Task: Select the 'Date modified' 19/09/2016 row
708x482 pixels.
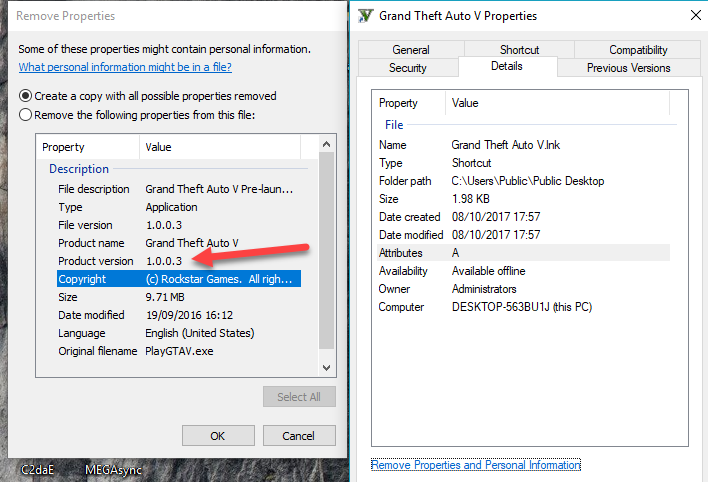Action: (x=179, y=315)
